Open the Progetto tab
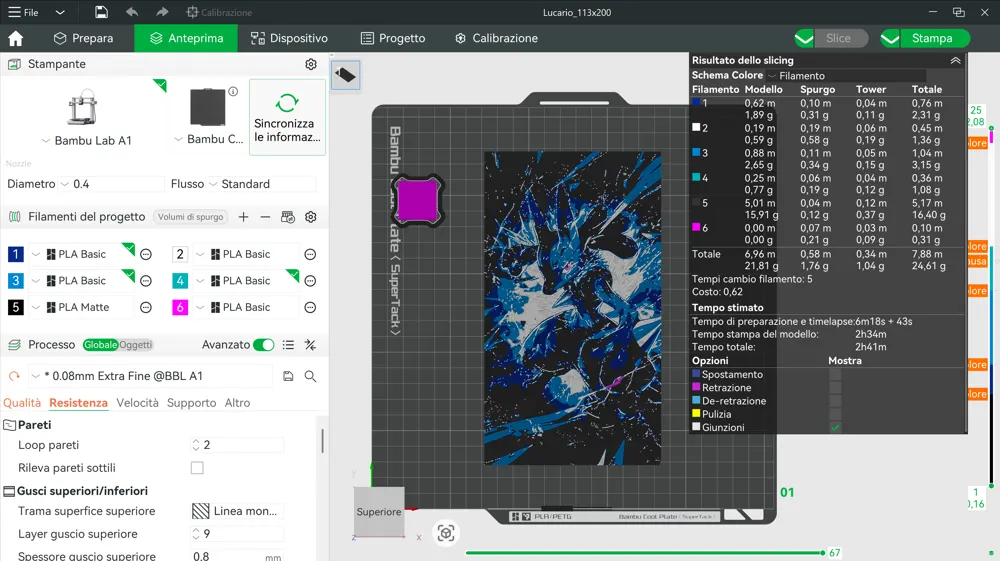The height and width of the screenshot is (561, 1000). 393,38
